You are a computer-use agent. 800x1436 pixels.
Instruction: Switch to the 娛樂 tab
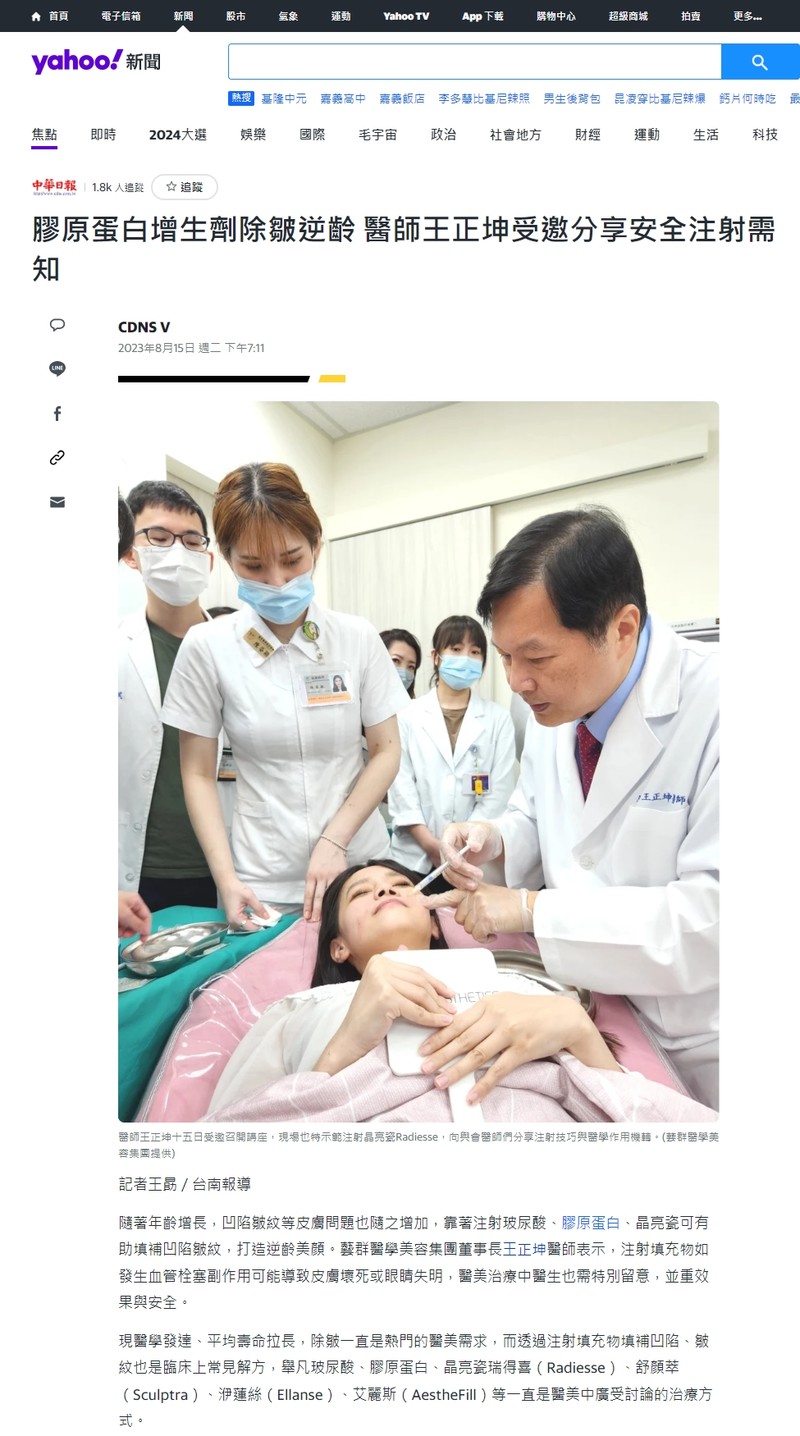(253, 135)
